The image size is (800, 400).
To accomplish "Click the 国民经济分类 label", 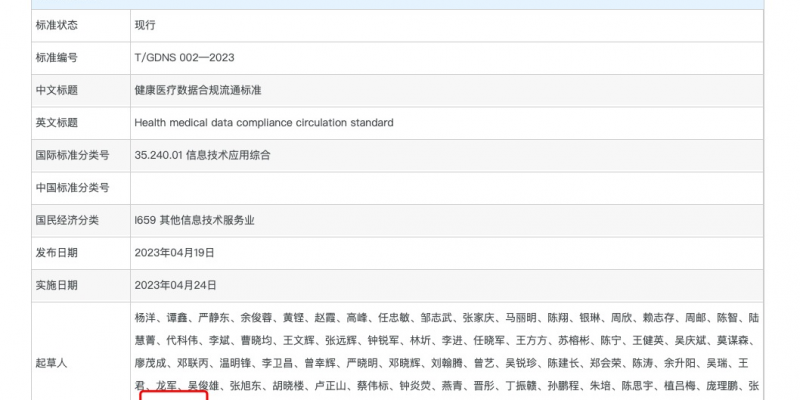I will (x=63, y=220).
